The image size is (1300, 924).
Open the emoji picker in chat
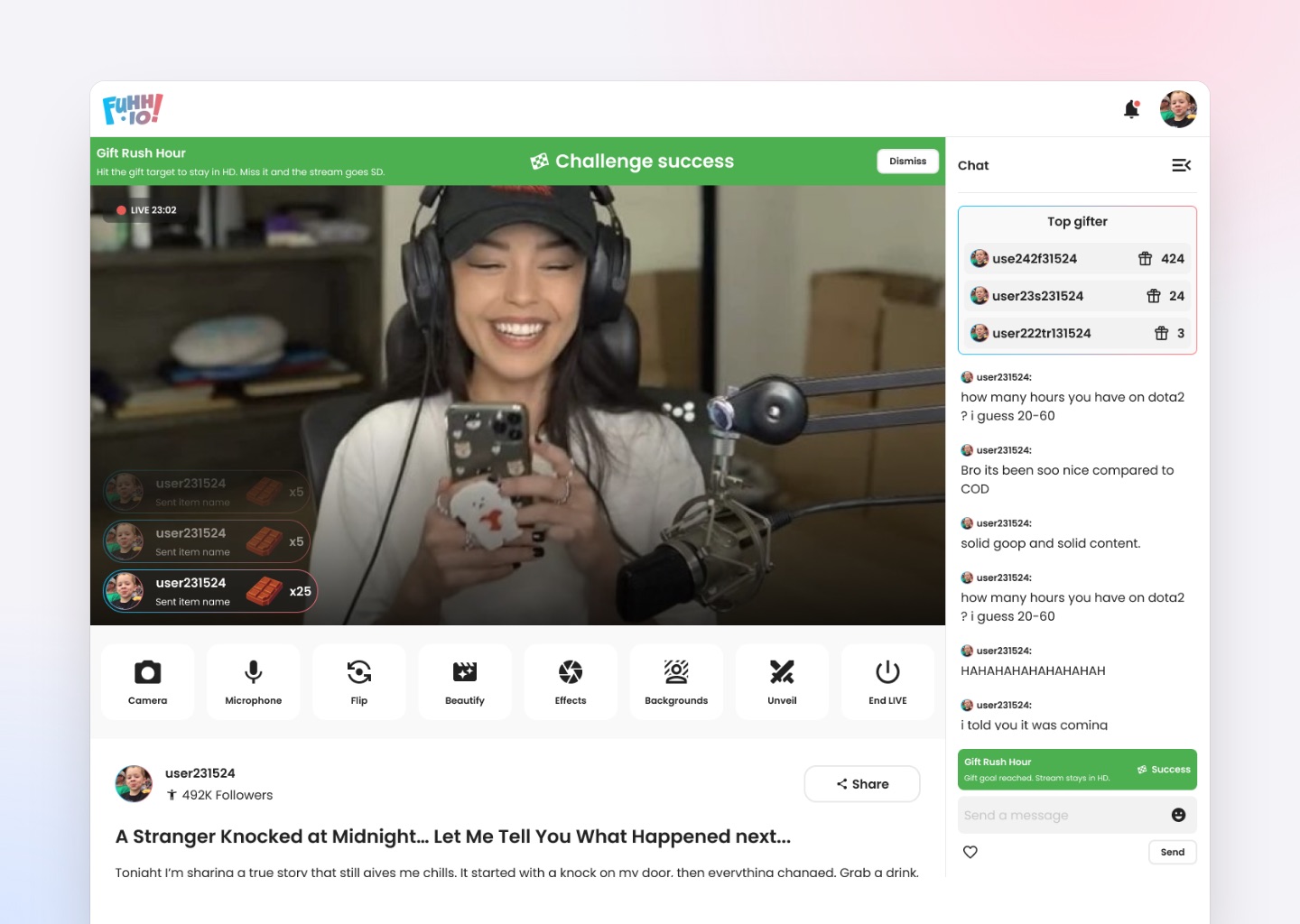[x=1178, y=815]
